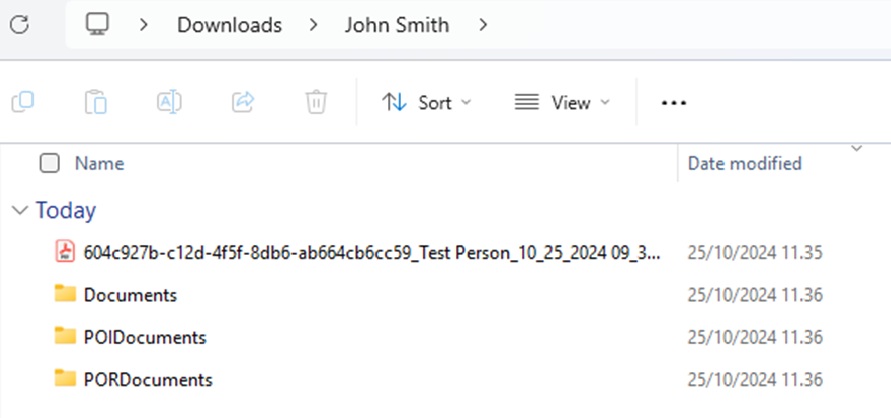
Task: Select the PORDocuments folder
Action: 147,379
